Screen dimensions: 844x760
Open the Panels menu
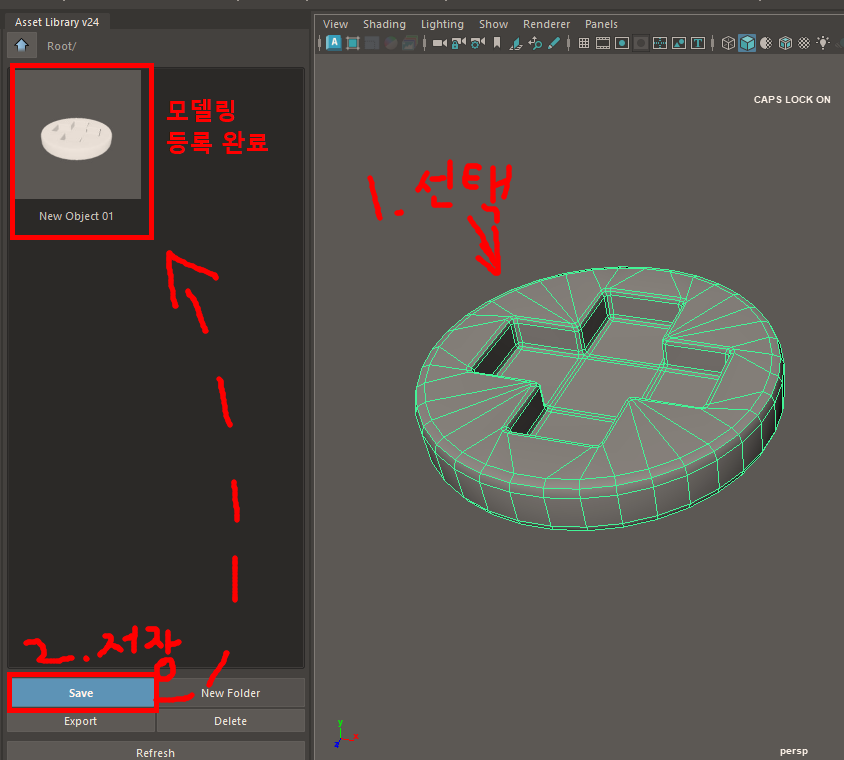pyautogui.click(x=601, y=23)
